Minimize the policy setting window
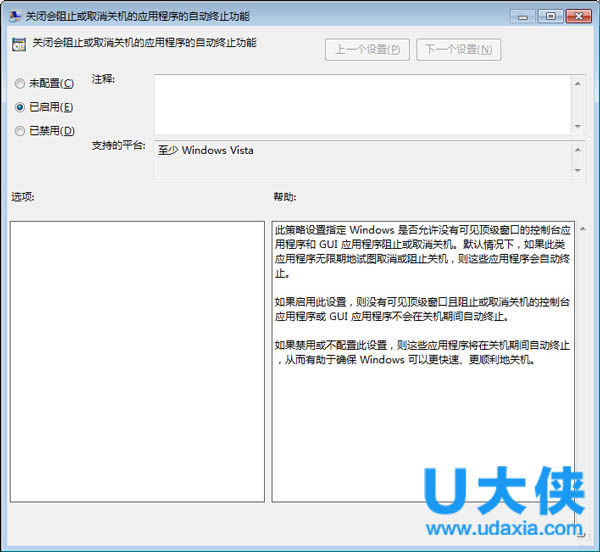The width and height of the screenshot is (600, 552). [523, 16]
